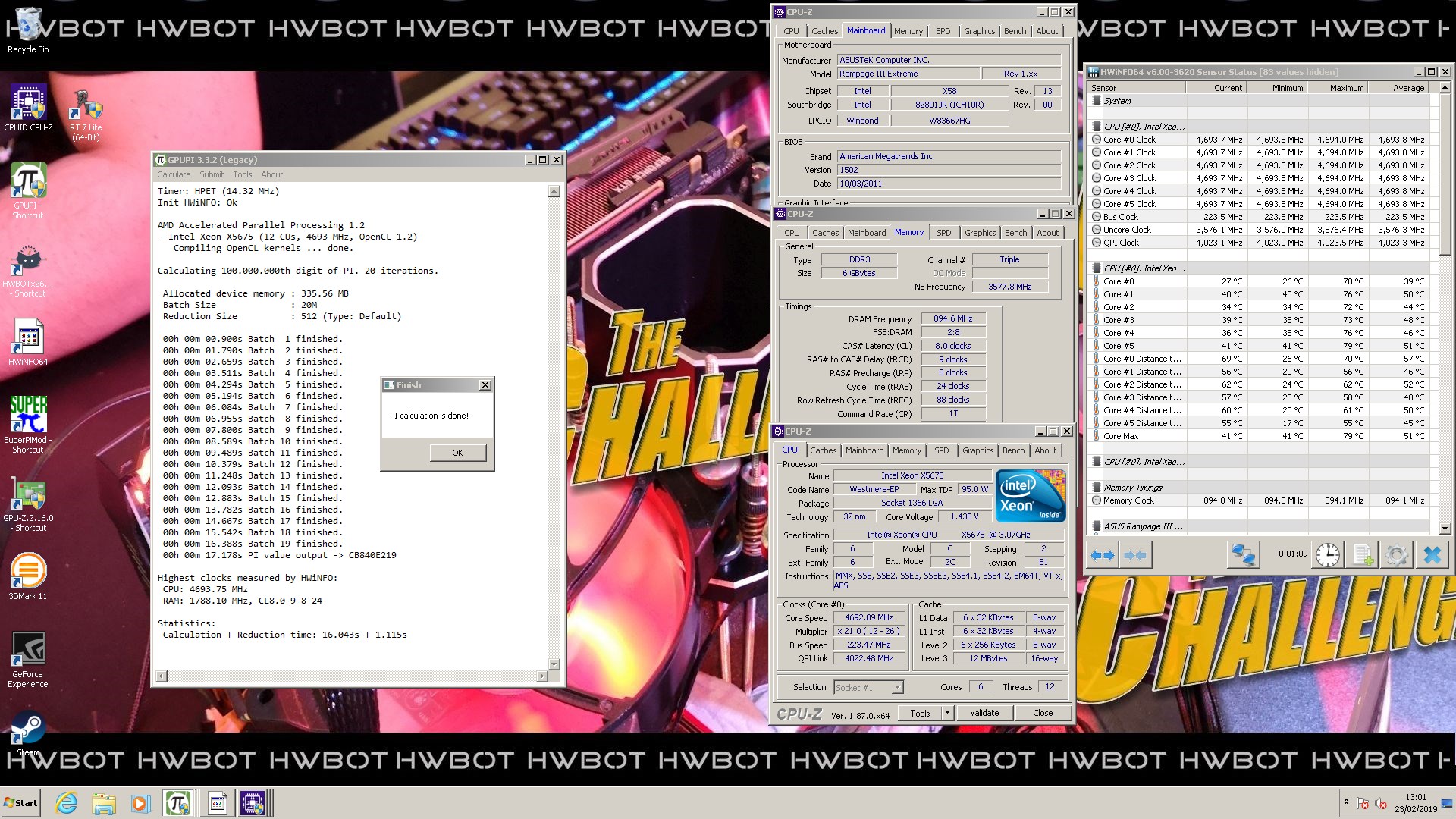The image size is (1456, 819).
Task: Reset the HWiNFO clock timer icon
Action: pos(1327,555)
